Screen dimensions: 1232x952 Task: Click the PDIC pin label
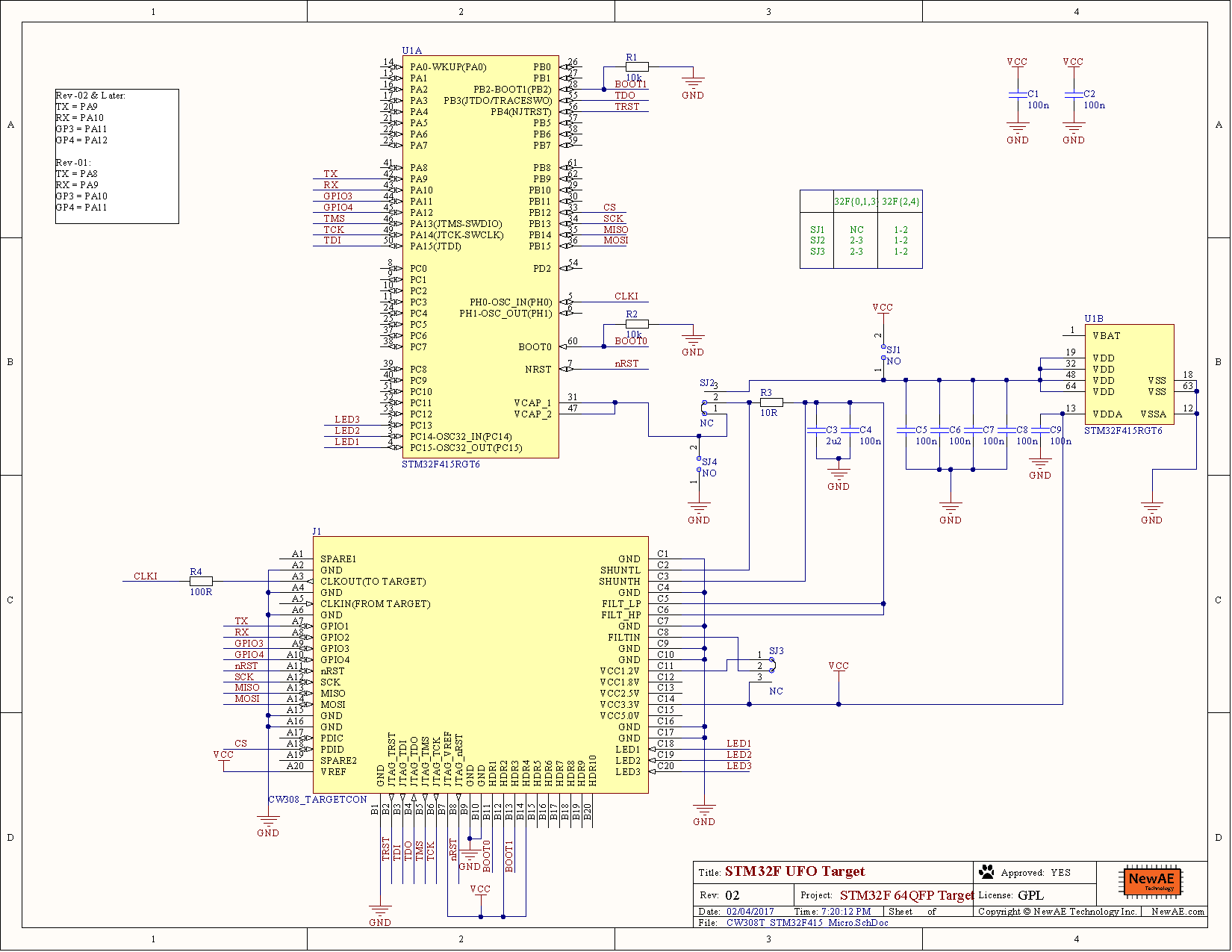pos(332,738)
